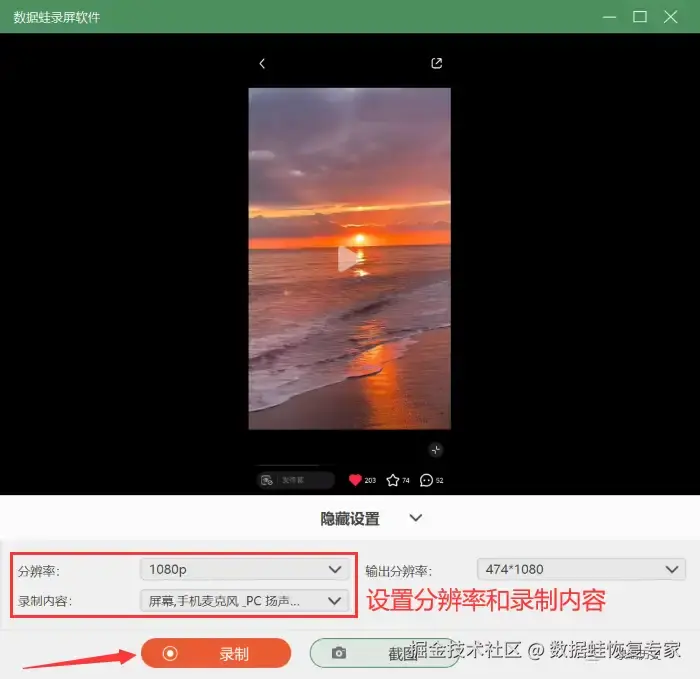Open comments bubble icon
The width and height of the screenshot is (700, 679).
[x=426, y=480]
